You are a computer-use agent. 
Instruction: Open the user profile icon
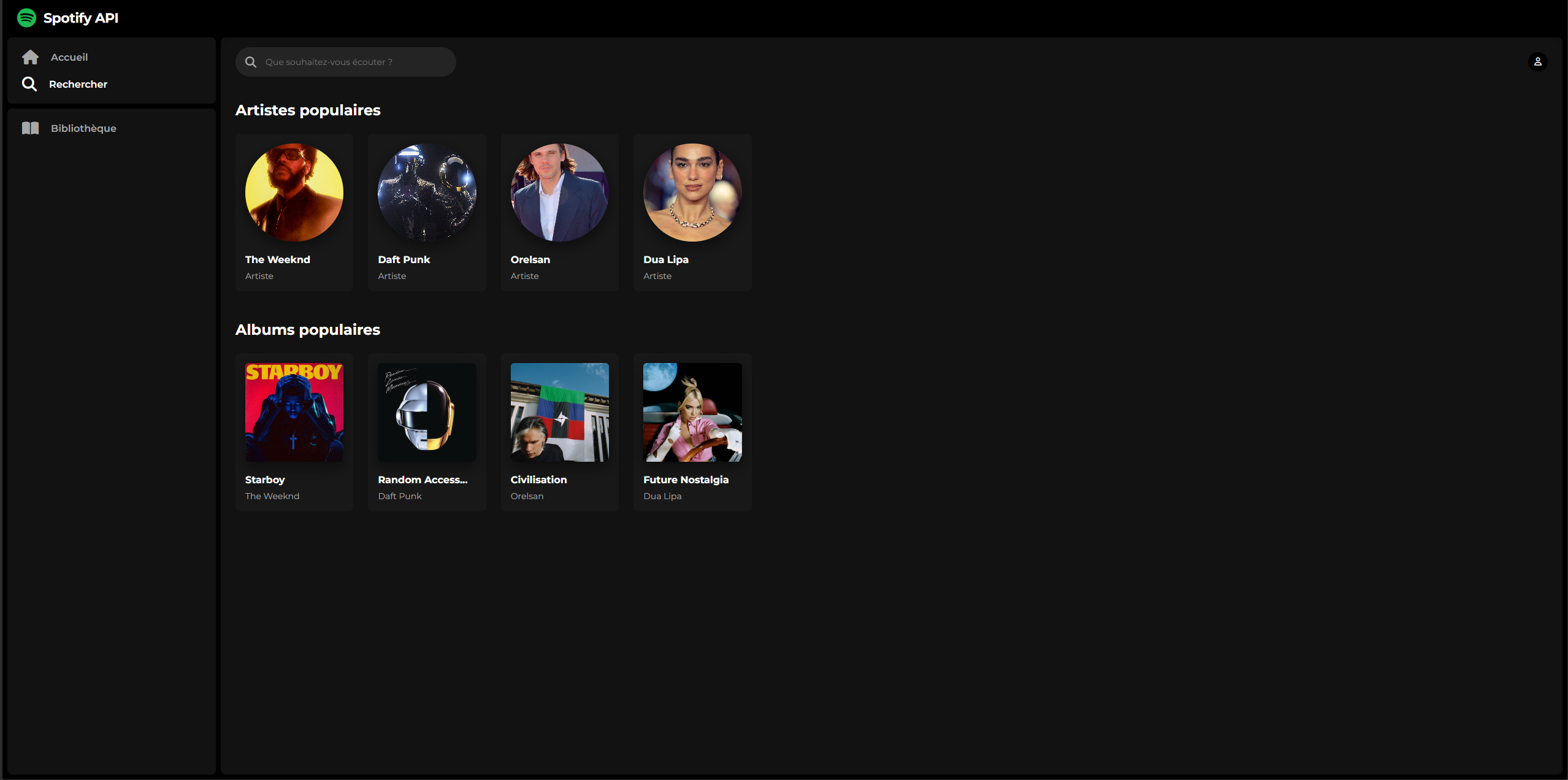1538,62
